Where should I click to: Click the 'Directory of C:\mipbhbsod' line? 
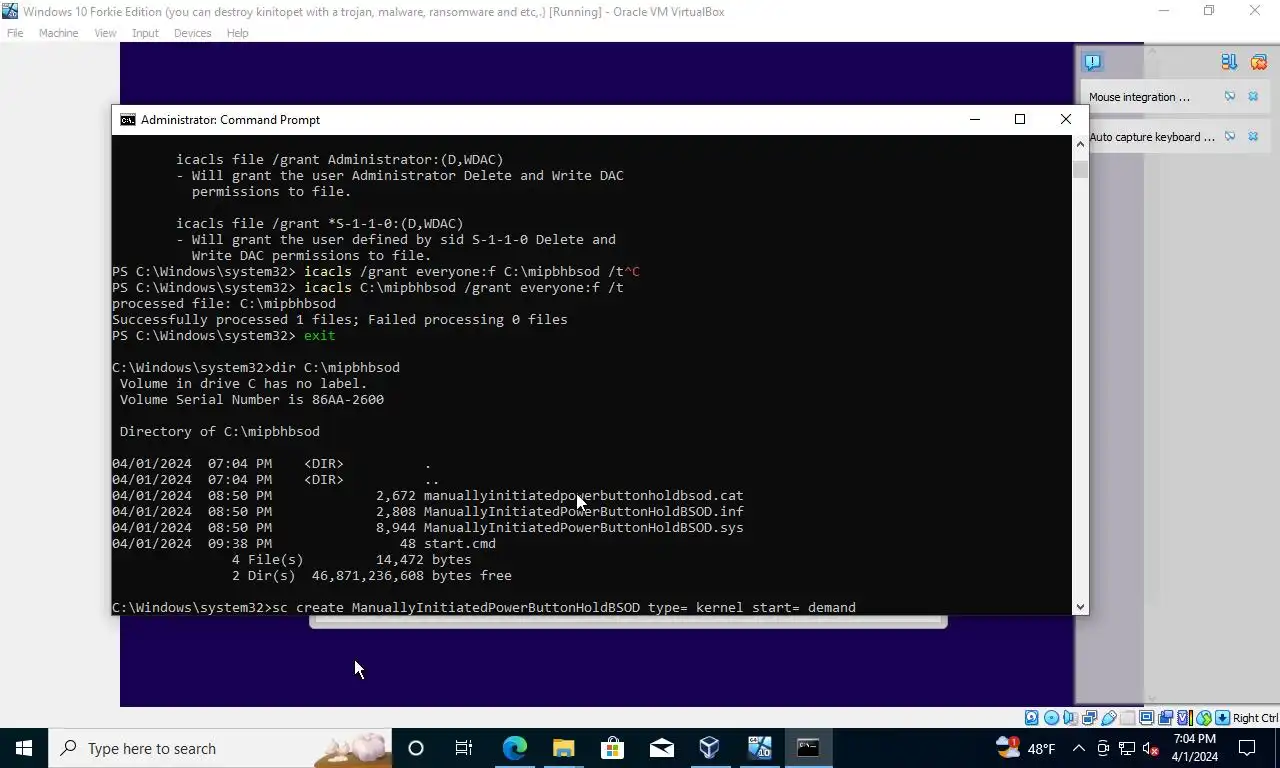tap(220, 431)
